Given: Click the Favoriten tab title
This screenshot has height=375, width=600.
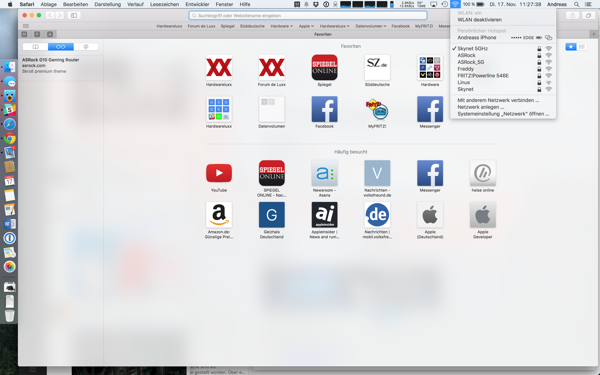Looking at the screenshot, I should [x=323, y=34].
